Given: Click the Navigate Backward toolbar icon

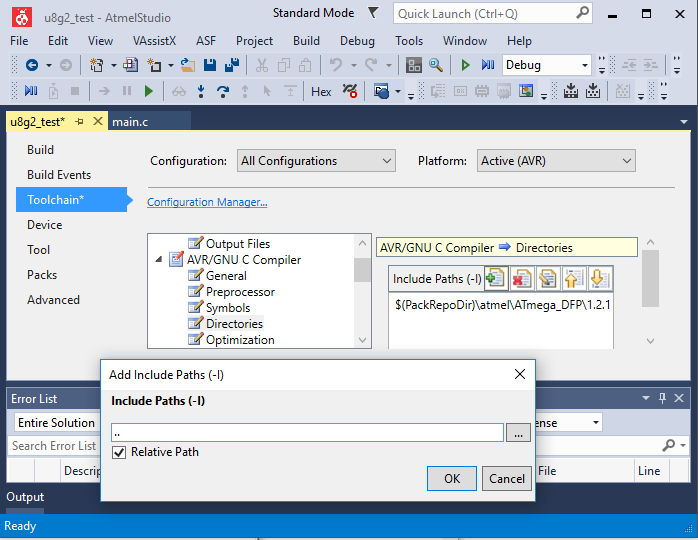Looking at the screenshot, I should pos(32,65).
